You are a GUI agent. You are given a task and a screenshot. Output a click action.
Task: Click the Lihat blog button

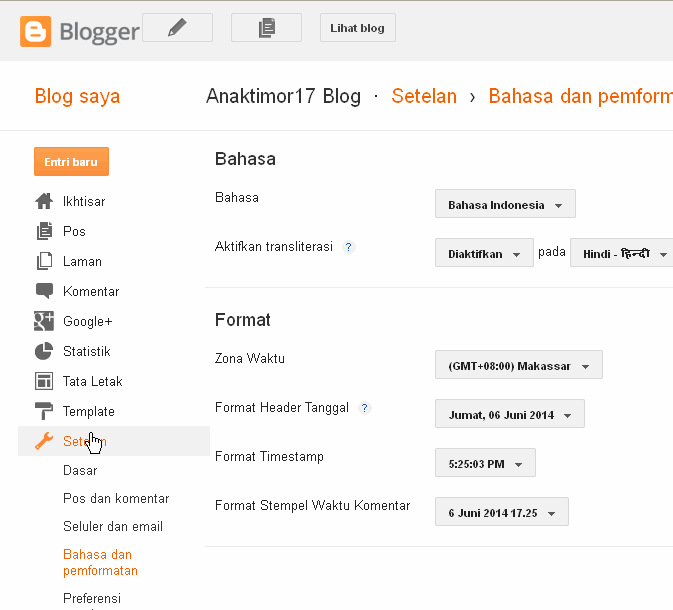(358, 27)
